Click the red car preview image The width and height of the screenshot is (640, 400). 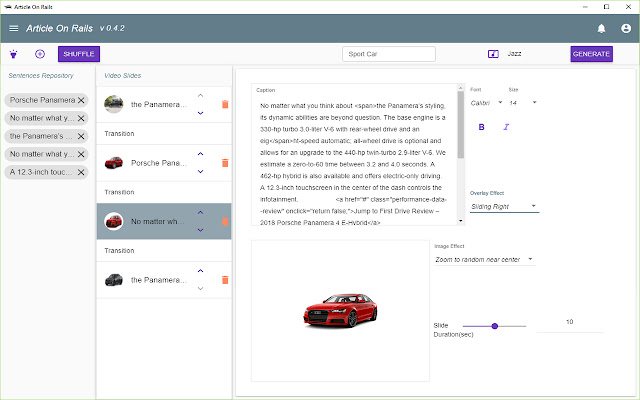tap(340, 310)
